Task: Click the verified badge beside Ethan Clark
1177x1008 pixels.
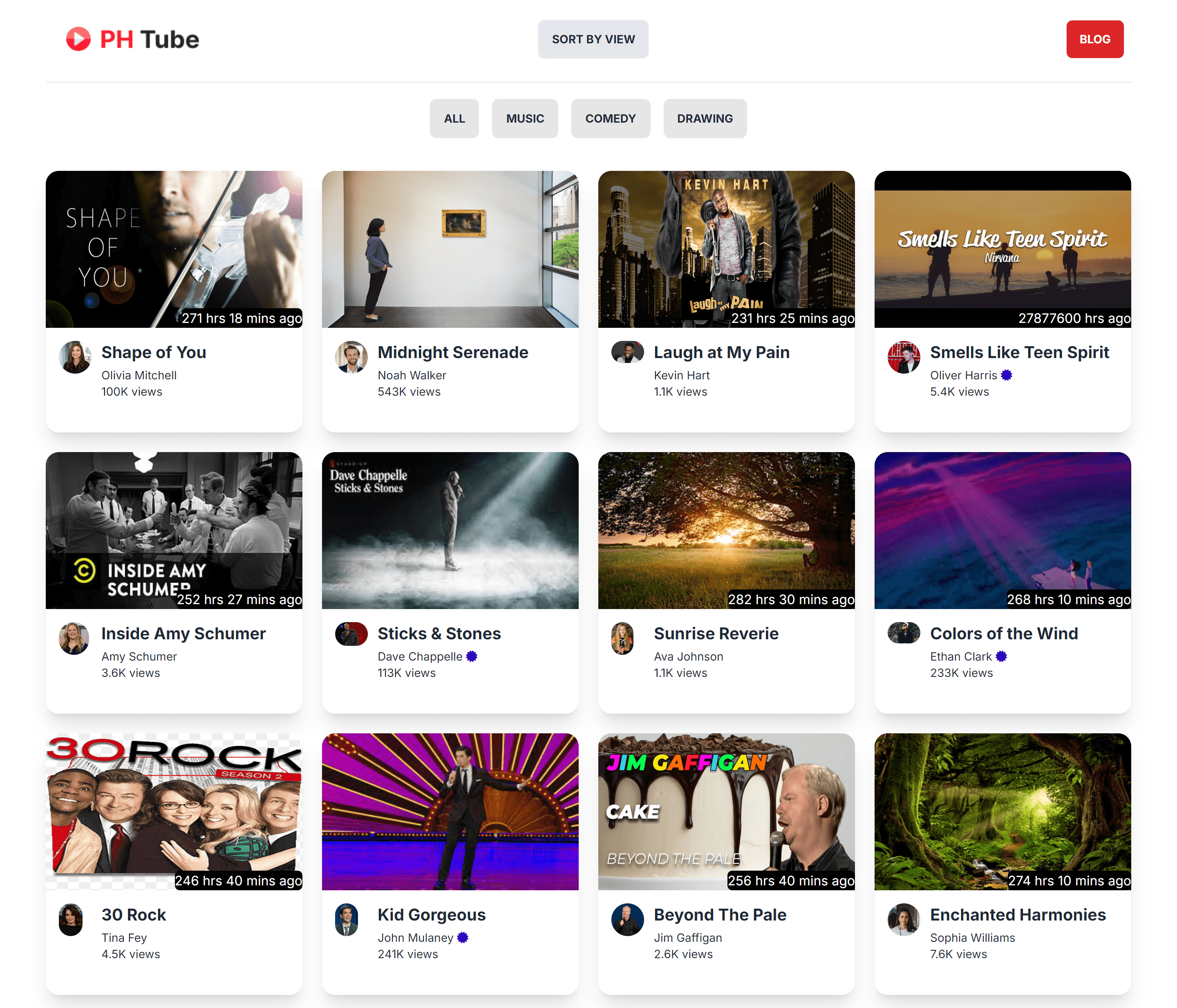Action: coord(1001,656)
